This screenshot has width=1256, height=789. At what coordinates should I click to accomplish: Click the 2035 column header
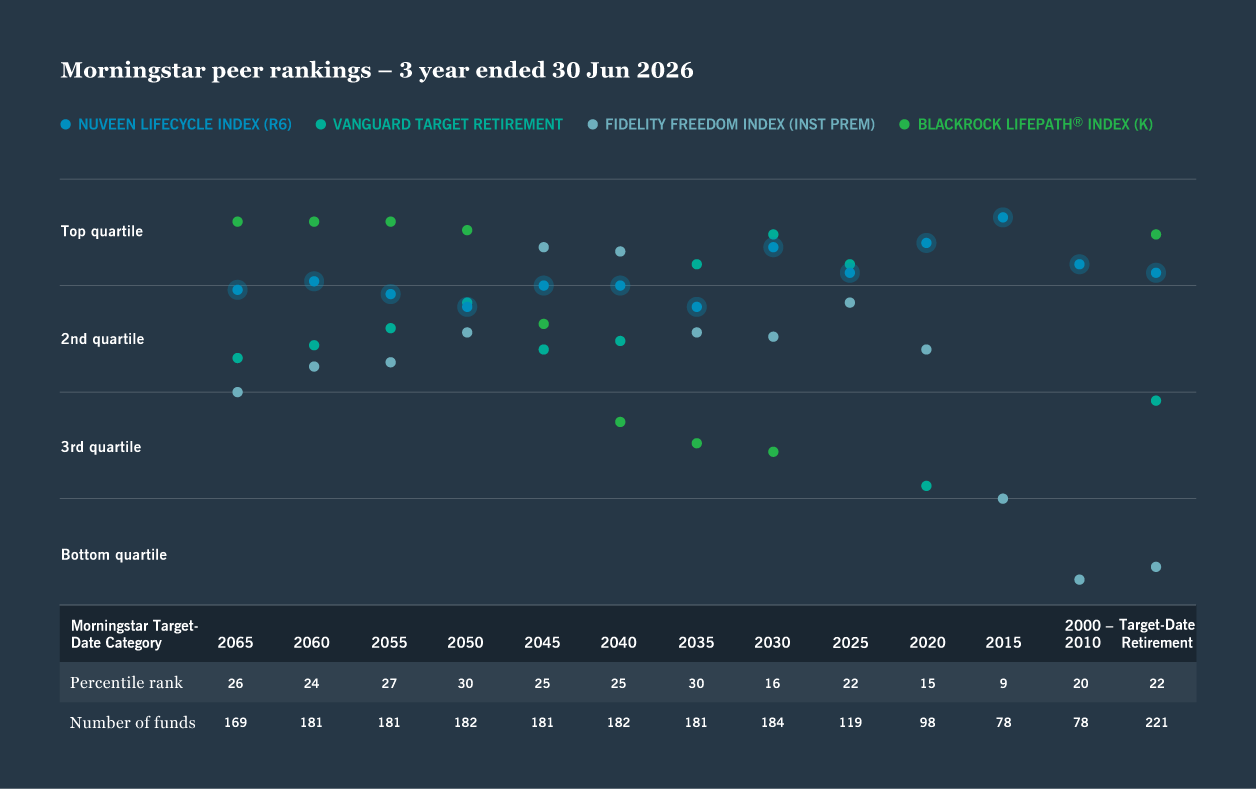click(x=696, y=643)
